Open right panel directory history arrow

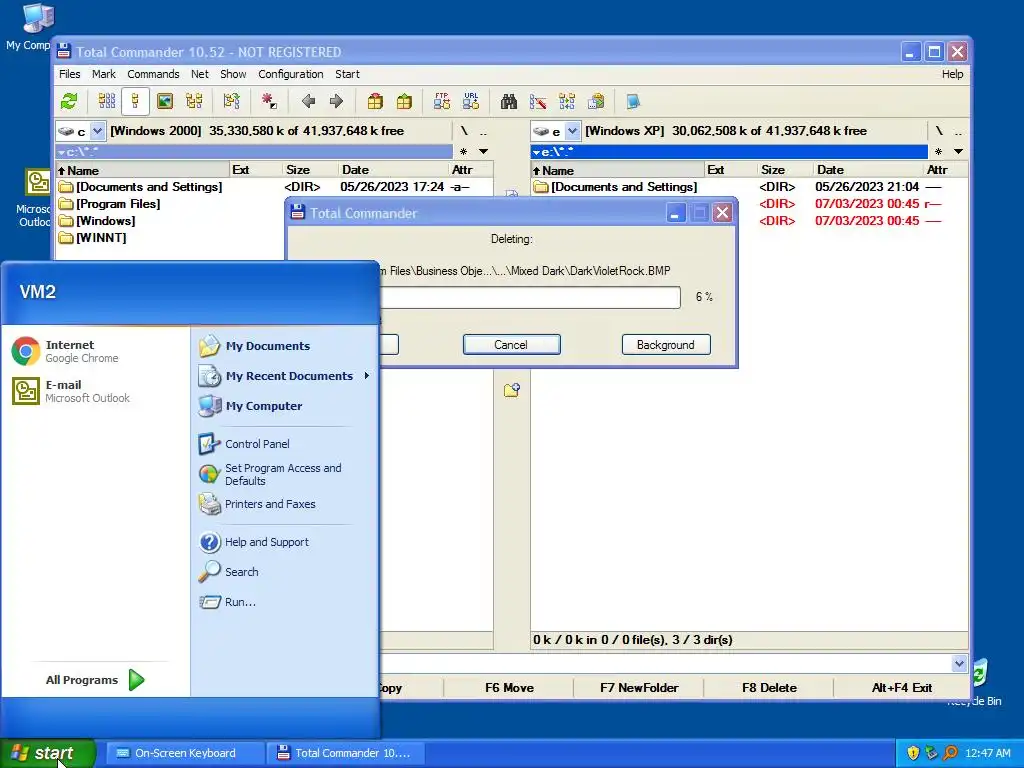[959, 152]
